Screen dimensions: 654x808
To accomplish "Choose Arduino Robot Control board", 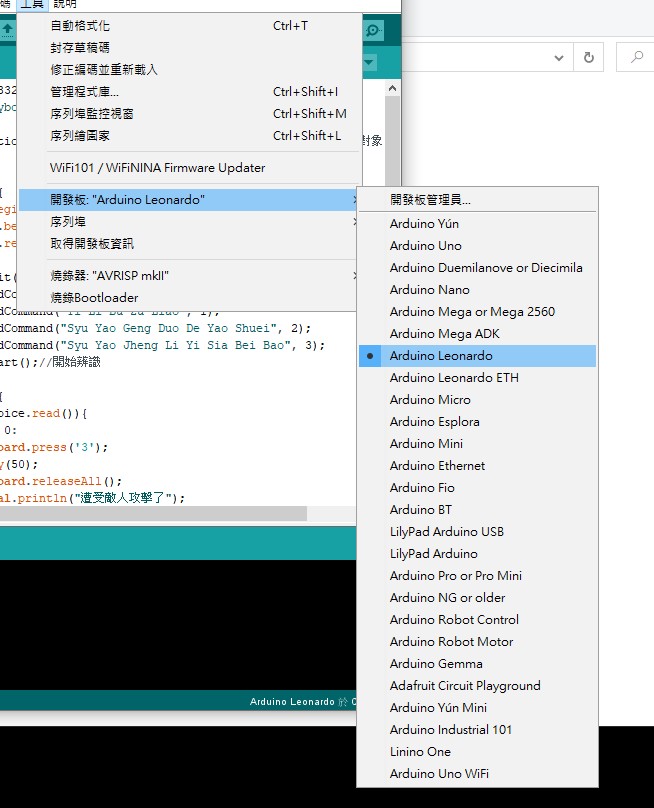I will pyautogui.click(x=477, y=620).
